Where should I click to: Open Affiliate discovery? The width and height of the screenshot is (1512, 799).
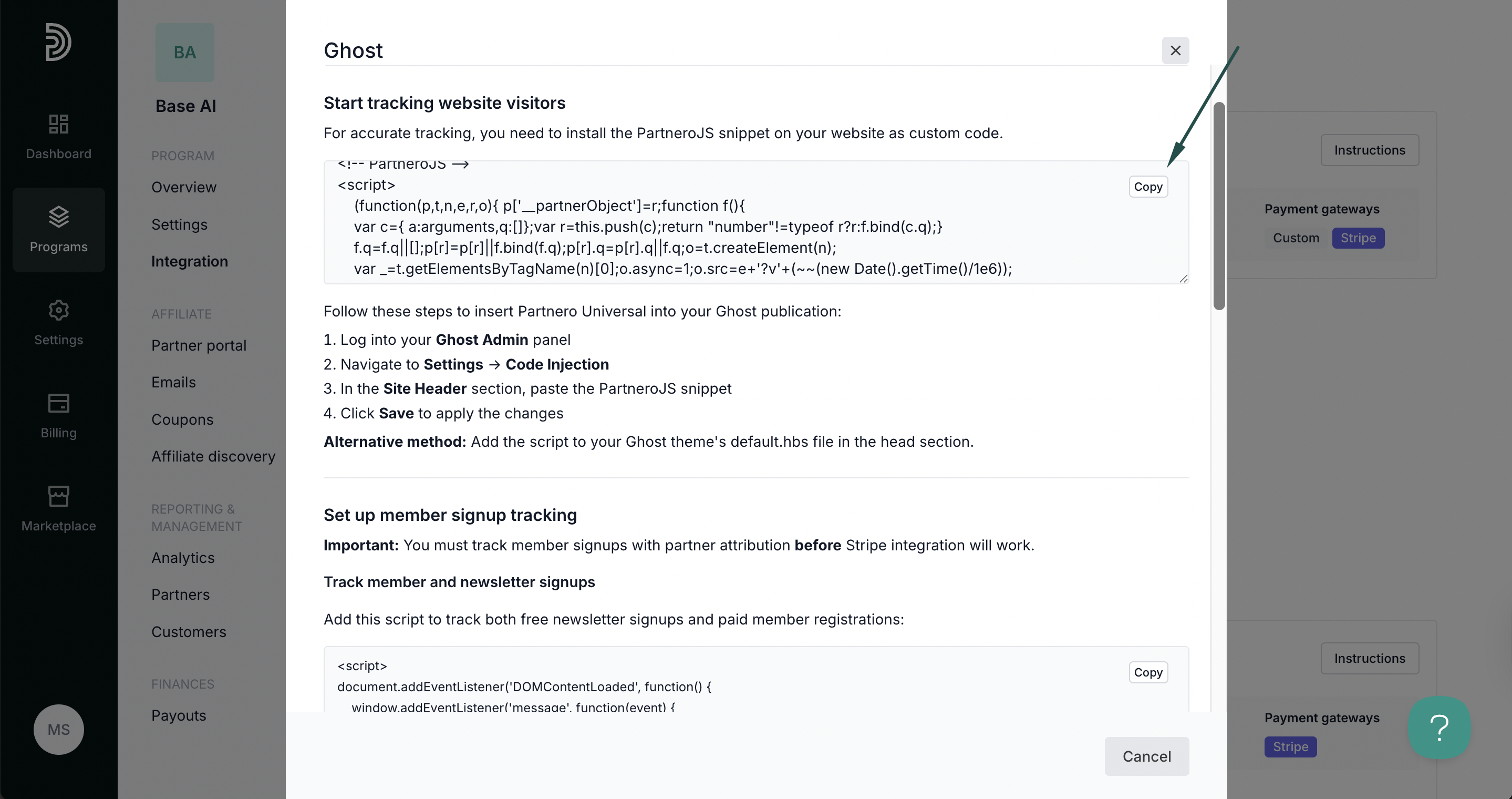[x=214, y=456]
